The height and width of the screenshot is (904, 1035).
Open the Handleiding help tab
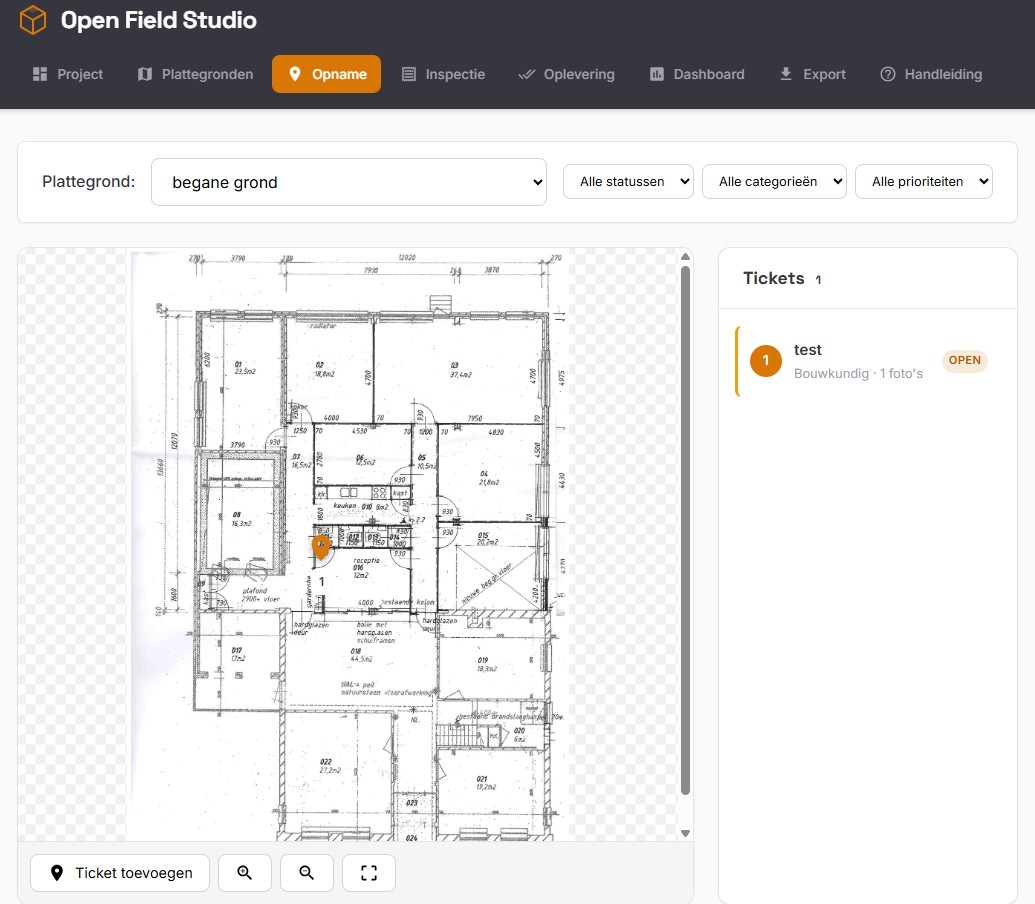[x=930, y=74]
